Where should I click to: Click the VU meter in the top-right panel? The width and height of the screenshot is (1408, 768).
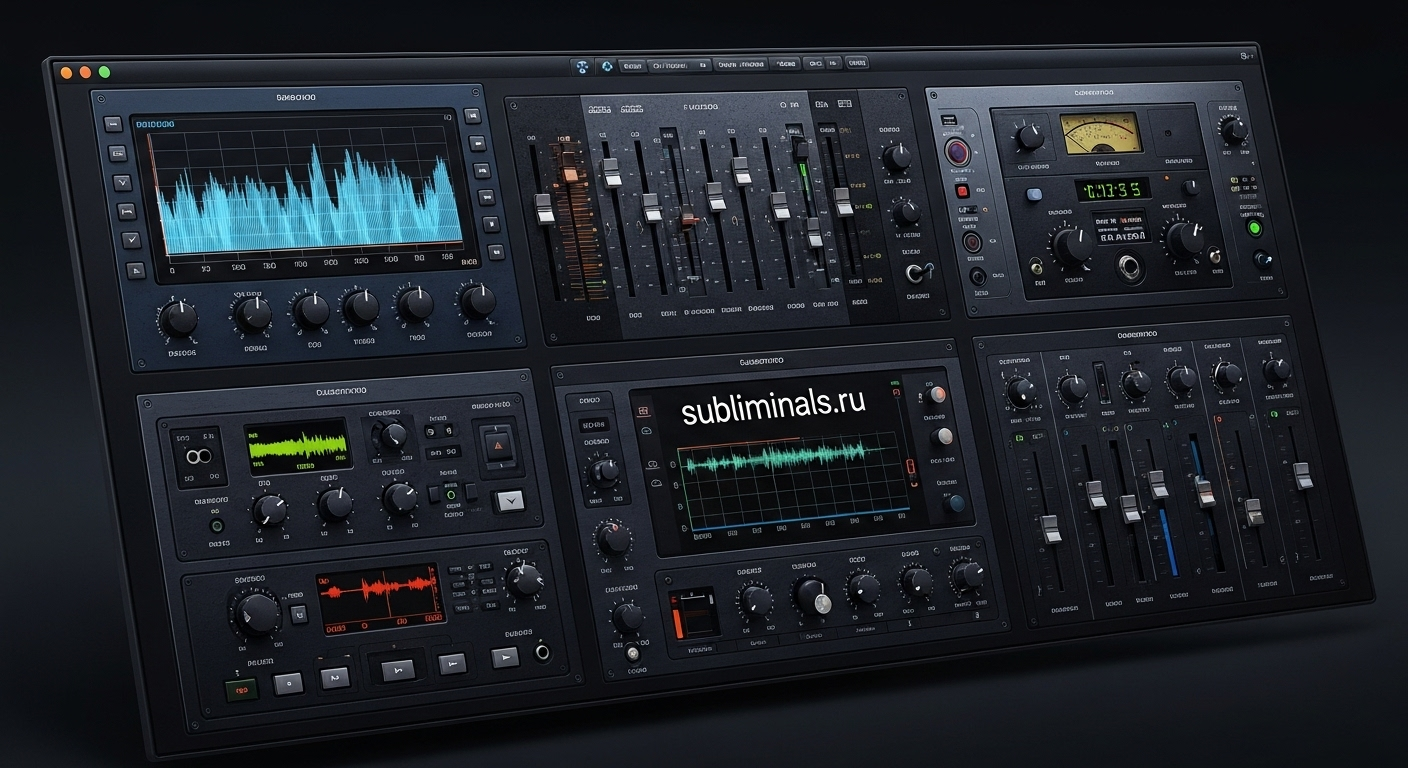click(1101, 133)
